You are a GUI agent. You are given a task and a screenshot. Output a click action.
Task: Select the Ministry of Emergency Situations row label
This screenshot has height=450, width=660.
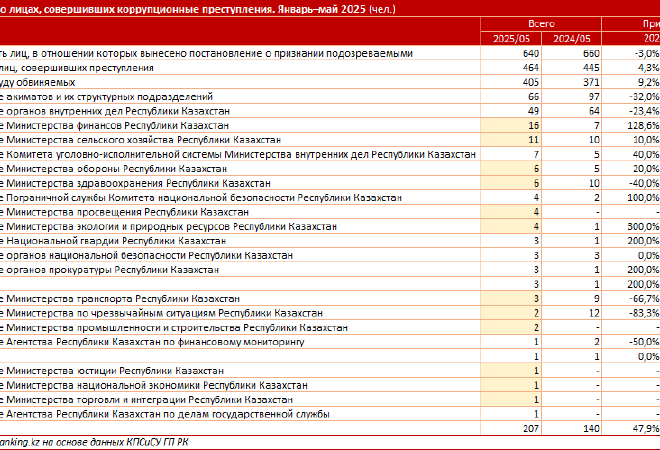(x=161, y=313)
